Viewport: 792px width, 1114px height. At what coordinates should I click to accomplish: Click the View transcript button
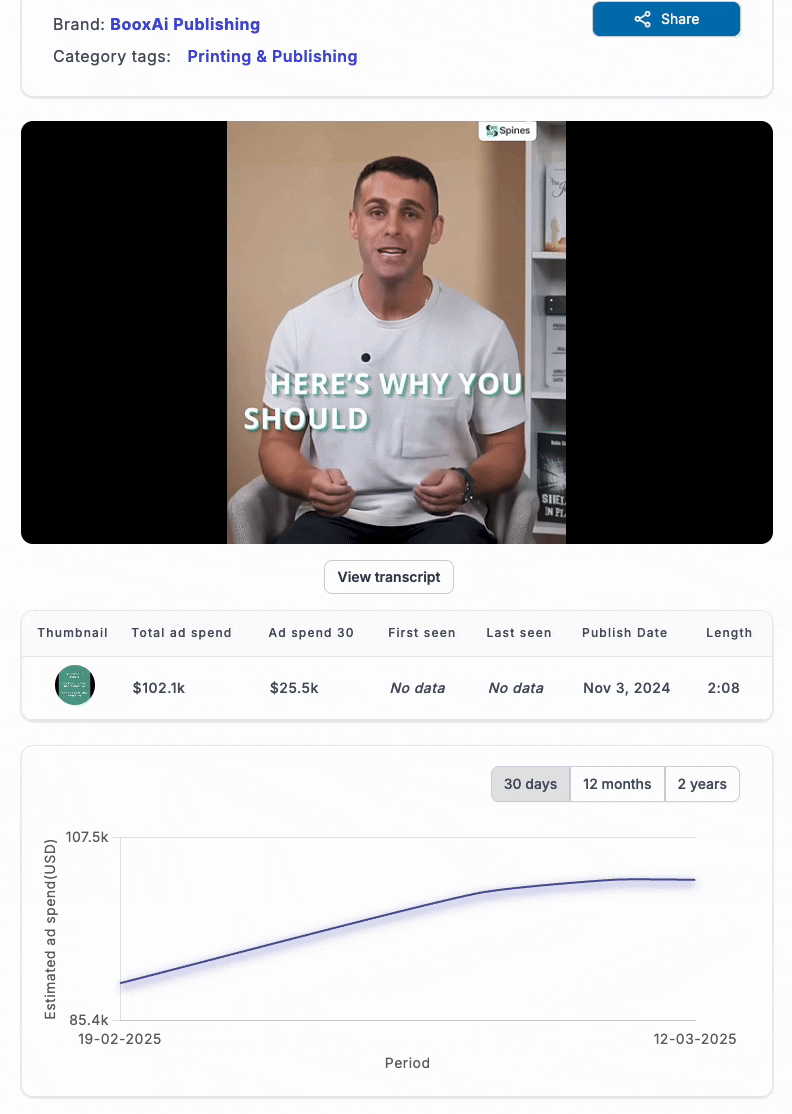click(x=389, y=577)
